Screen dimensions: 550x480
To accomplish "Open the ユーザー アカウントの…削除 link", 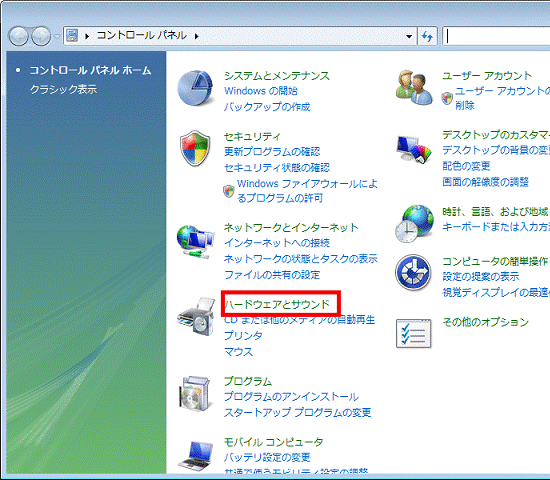I will point(503,98).
